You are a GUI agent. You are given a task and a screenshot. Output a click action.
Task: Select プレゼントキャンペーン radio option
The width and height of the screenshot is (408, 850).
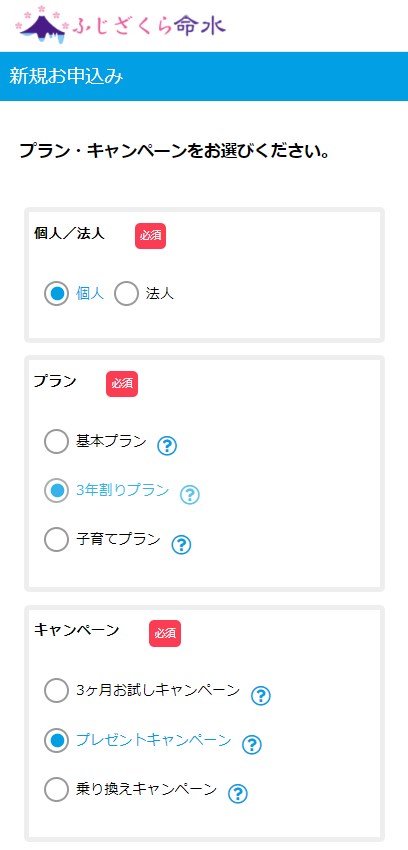pos(56,740)
